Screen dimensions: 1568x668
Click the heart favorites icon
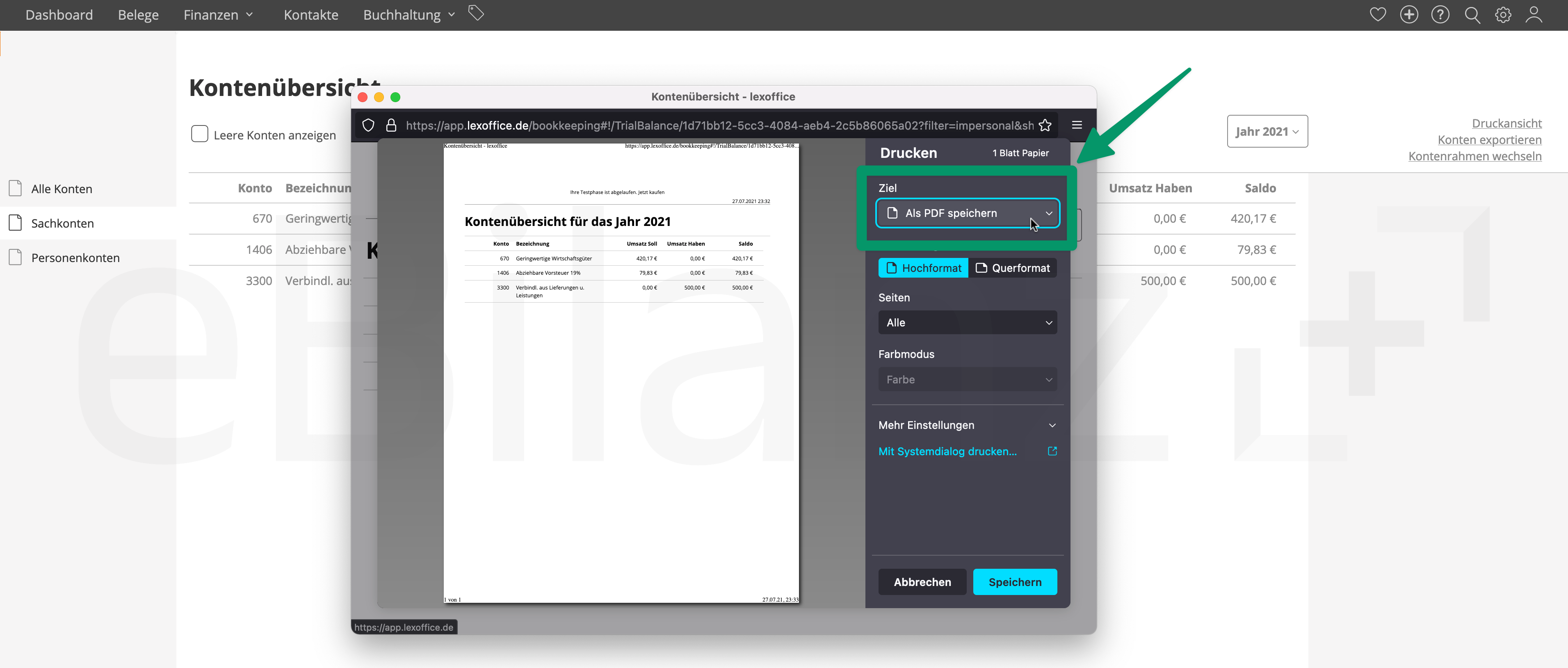(1377, 15)
